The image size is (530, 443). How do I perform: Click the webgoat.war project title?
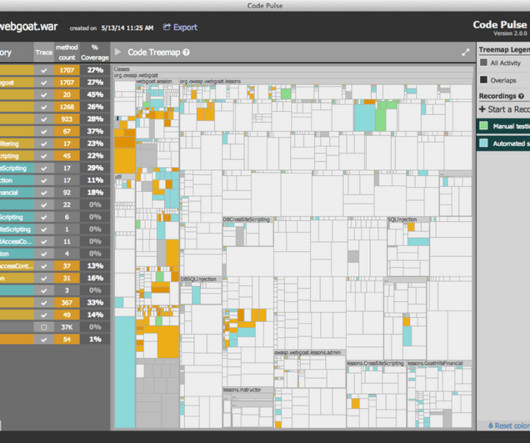coord(29,27)
